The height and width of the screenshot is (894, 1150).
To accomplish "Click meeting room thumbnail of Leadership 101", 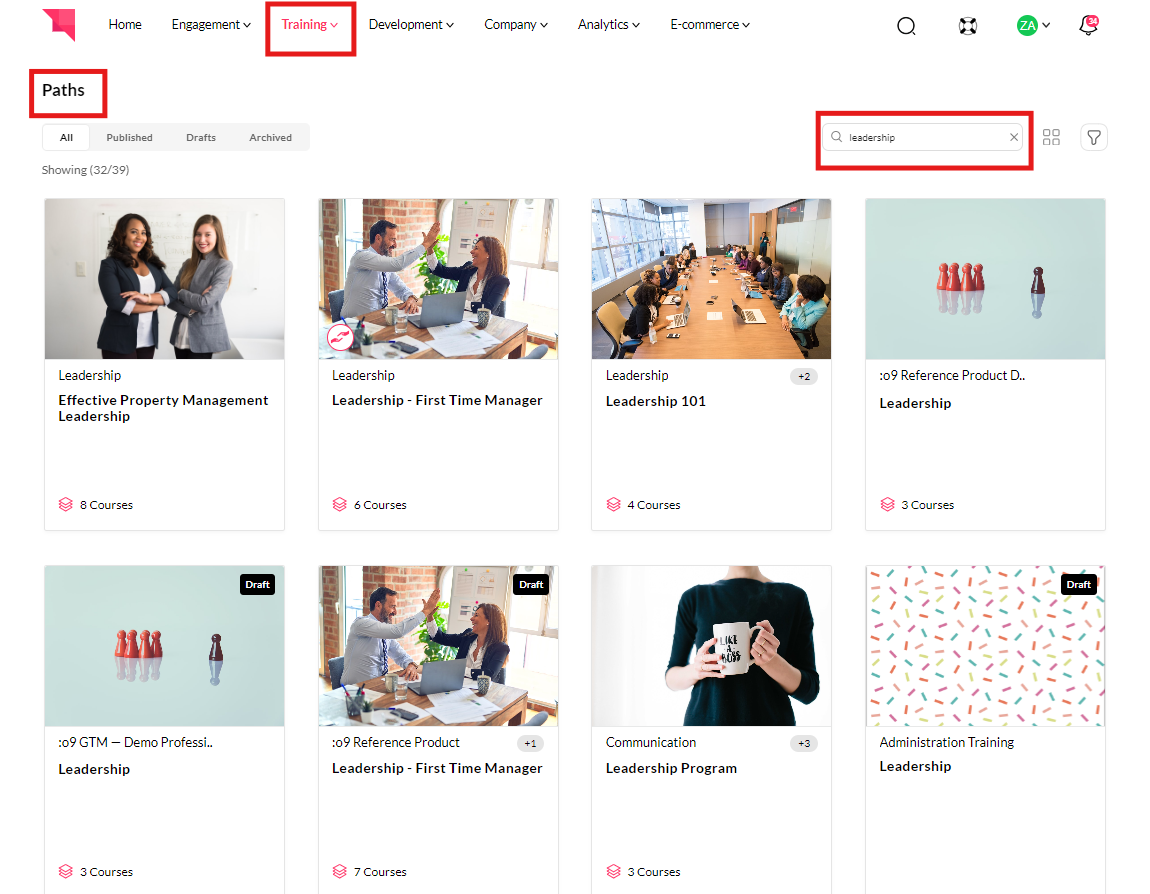I will click(x=711, y=279).
